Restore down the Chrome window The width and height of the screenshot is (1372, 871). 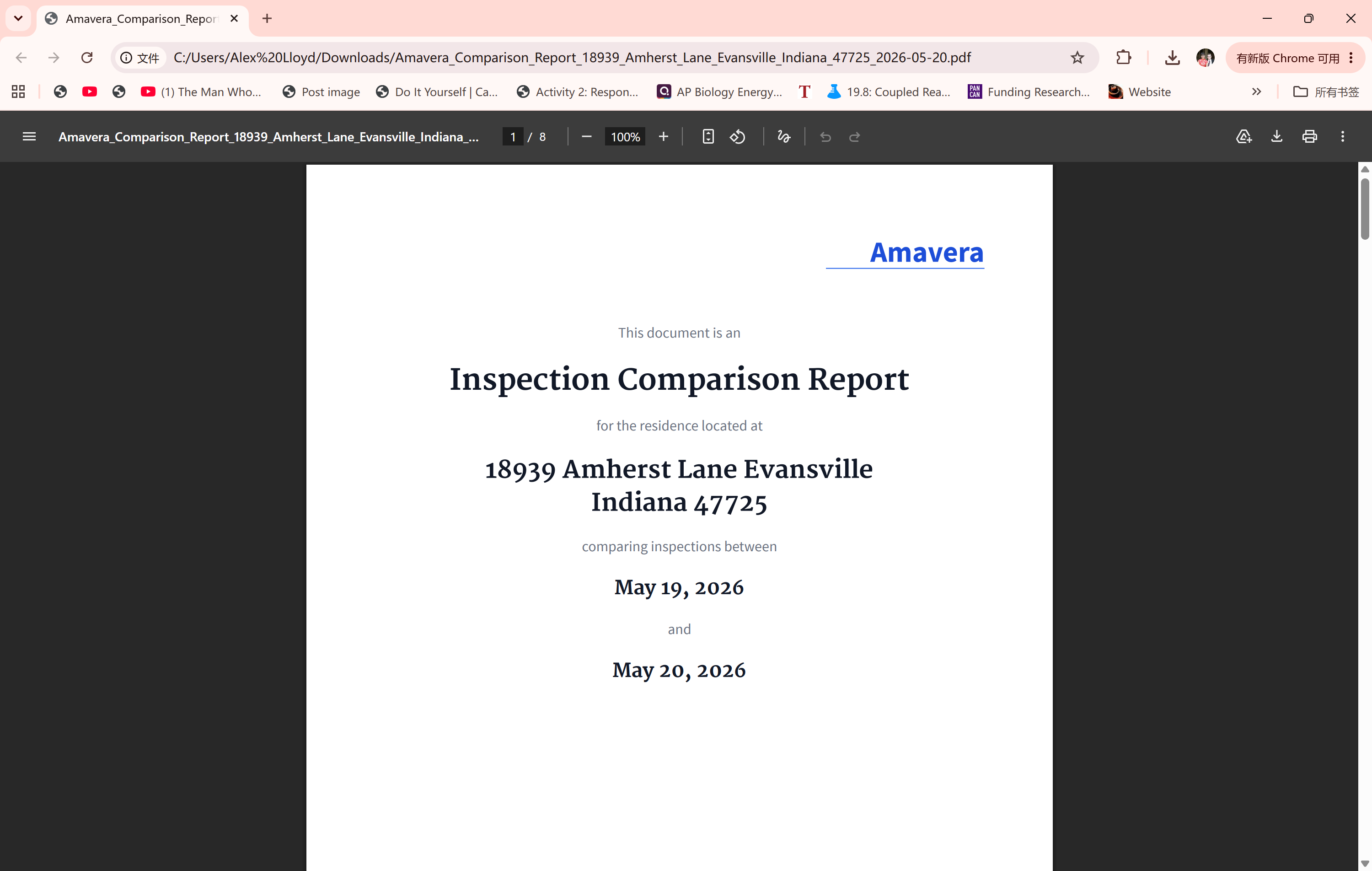[x=1309, y=18]
